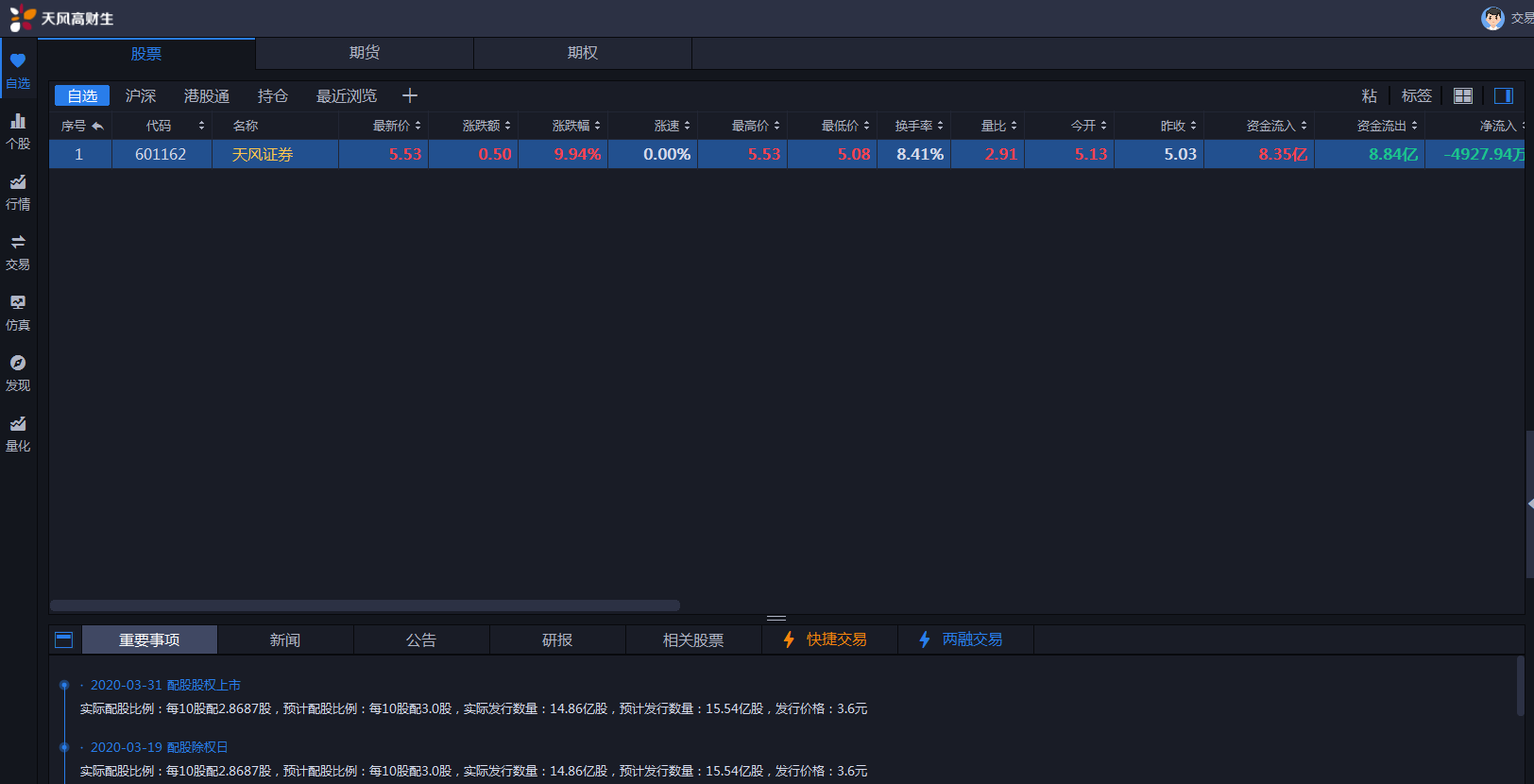
Task: Click the bottom panel vertical scrollbar
Action: (1520, 687)
